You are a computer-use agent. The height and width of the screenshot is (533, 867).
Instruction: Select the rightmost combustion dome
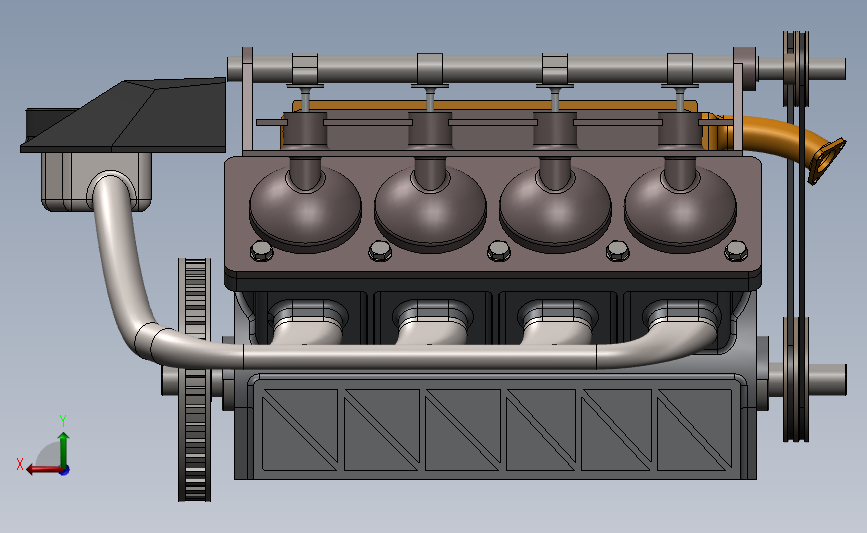[680, 207]
